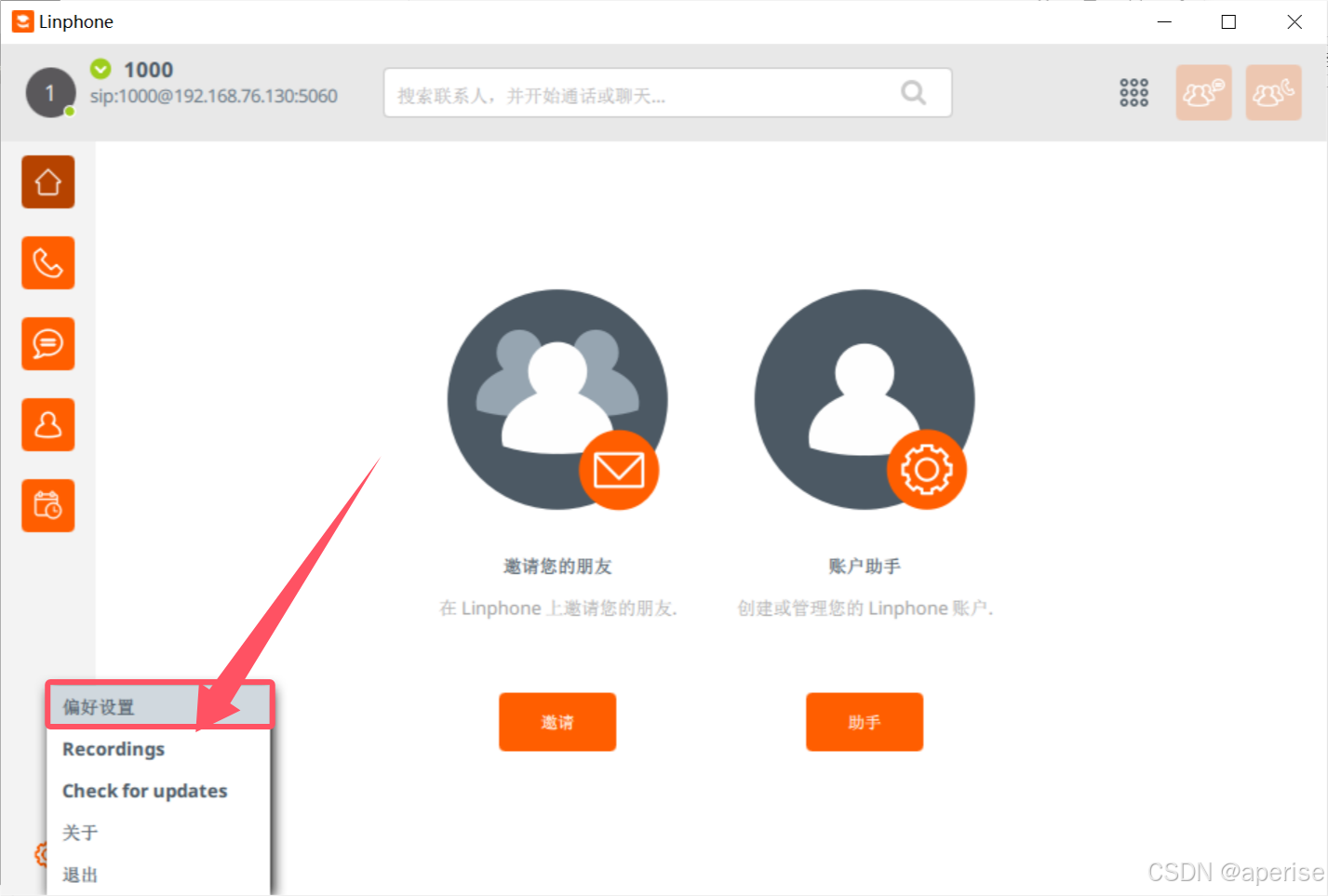Click the 邀请您的朋友 heading
Image resolution: width=1328 pixels, height=896 pixels.
(557, 566)
